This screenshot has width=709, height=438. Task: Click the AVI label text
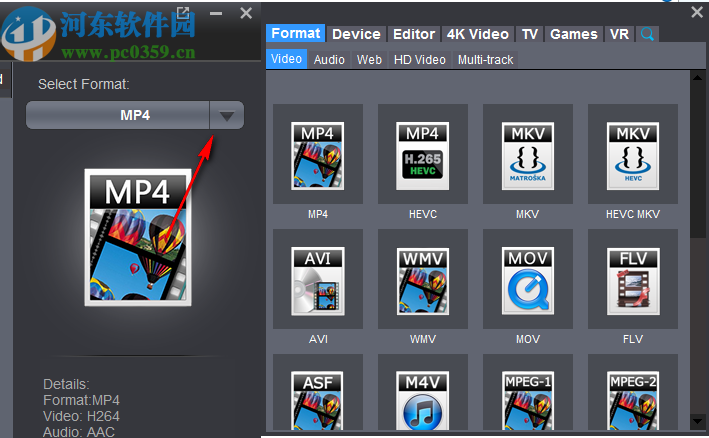click(318, 339)
